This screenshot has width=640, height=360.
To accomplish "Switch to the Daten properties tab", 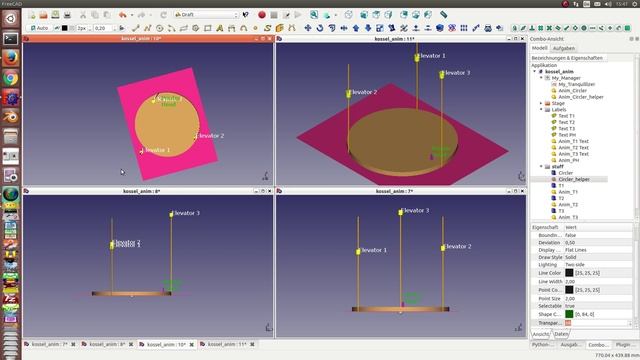I will click(x=561, y=334).
